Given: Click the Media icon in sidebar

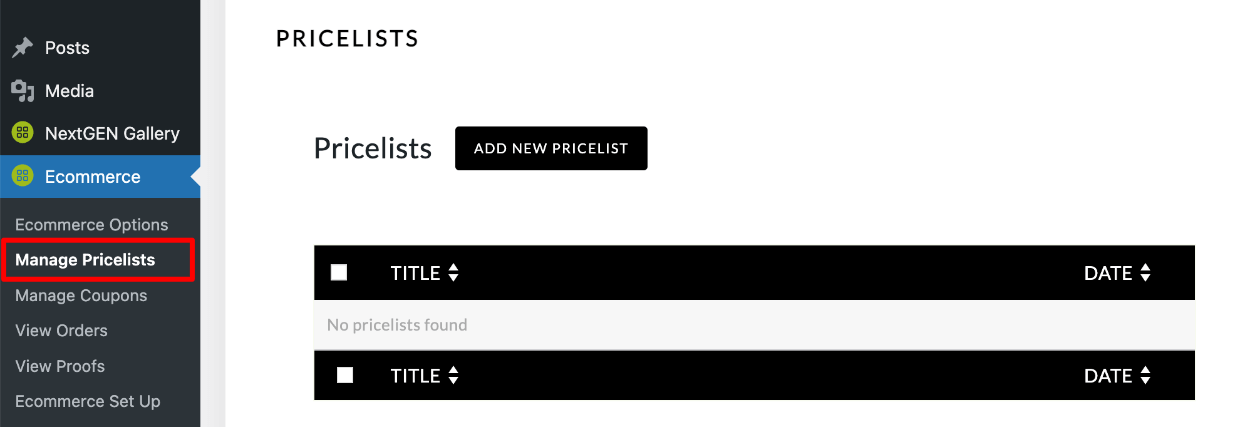Looking at the screenshot, I should tap(22, 91).
